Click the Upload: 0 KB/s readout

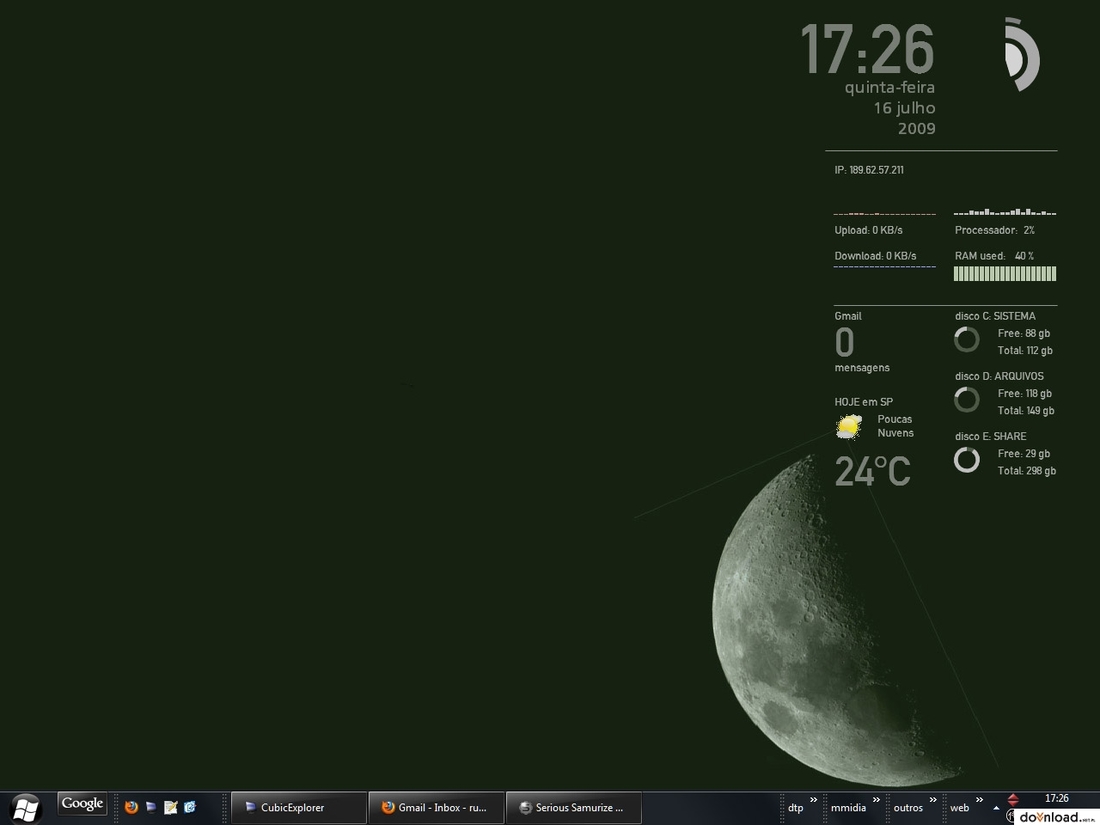(x=868, y=230)
